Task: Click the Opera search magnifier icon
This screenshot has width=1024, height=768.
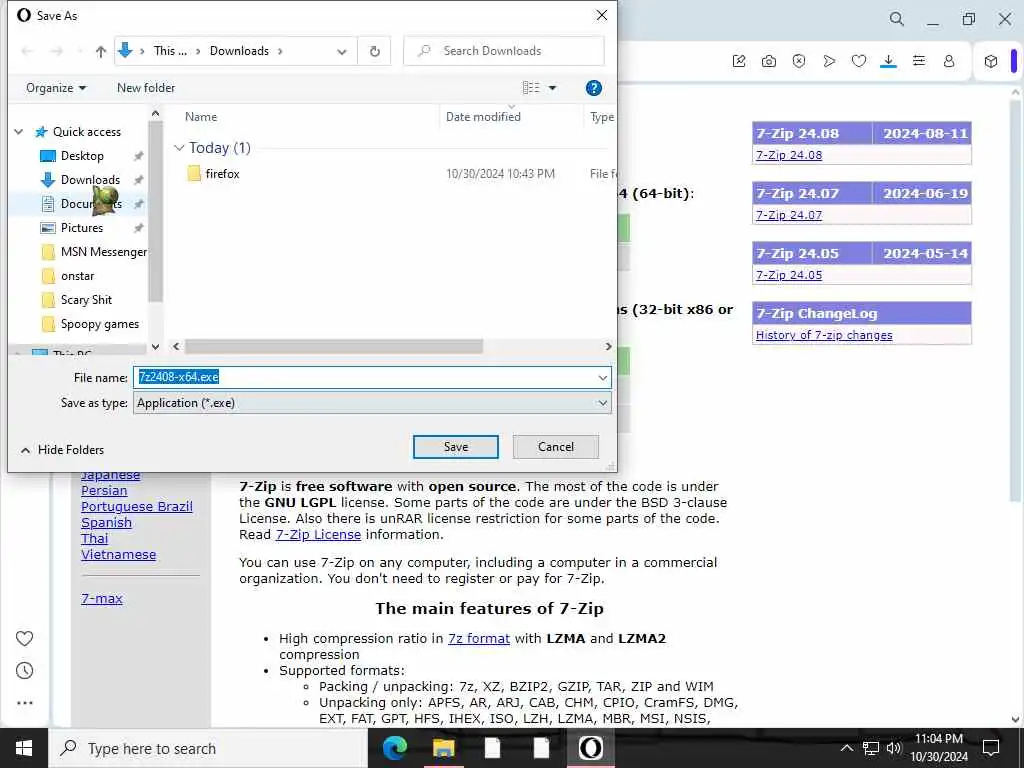Action: click(x=897, y=19)
